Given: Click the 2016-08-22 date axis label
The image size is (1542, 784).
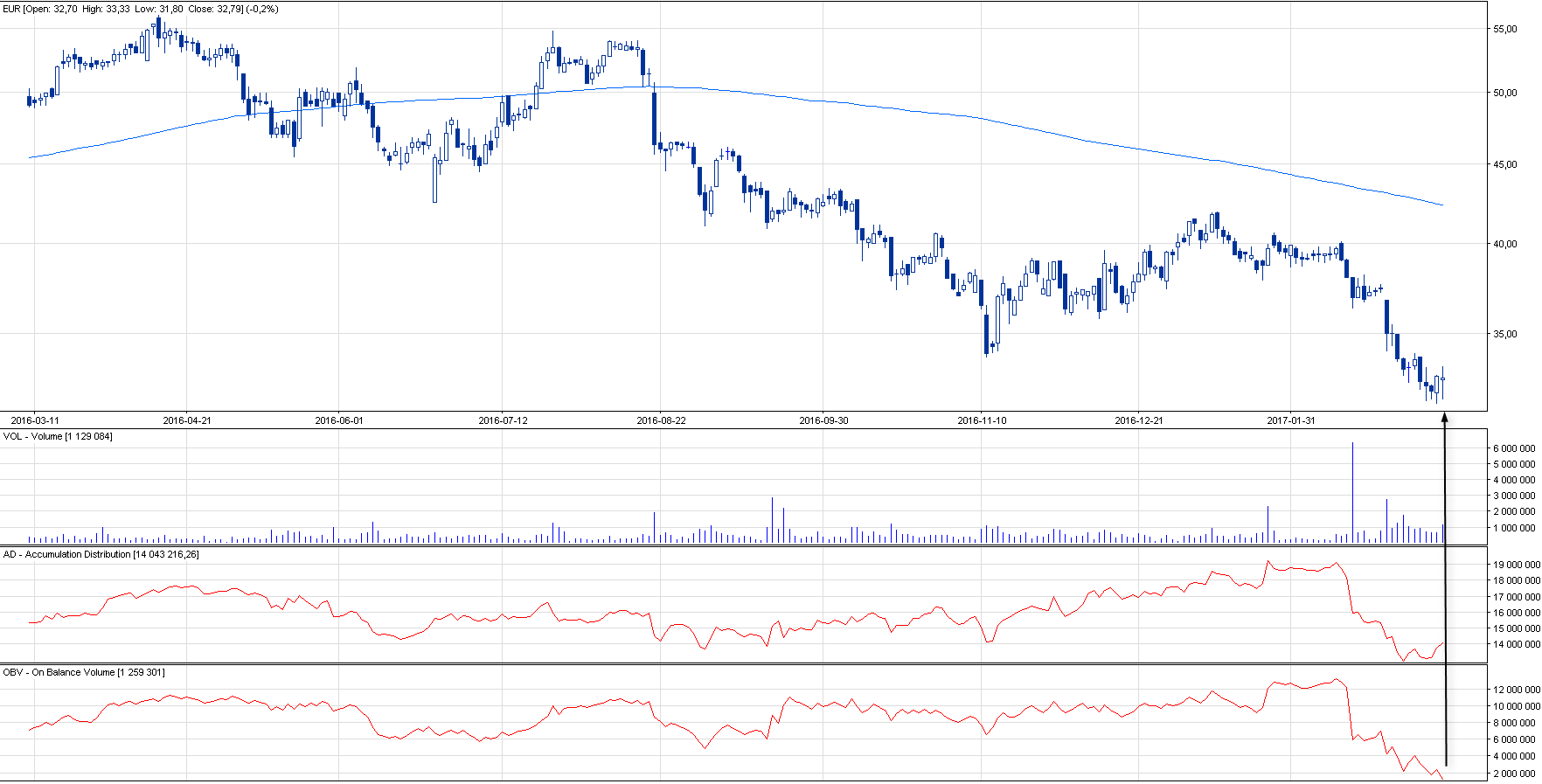Looking at the screenshot, I should tap(661, 420).
